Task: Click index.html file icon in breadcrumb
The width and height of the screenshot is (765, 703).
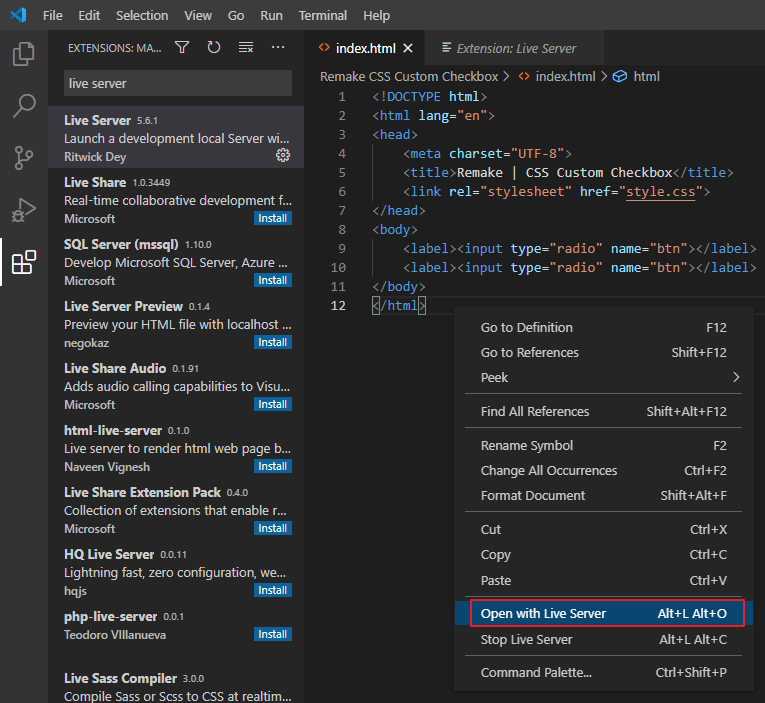Action: (x=524, y=76)
